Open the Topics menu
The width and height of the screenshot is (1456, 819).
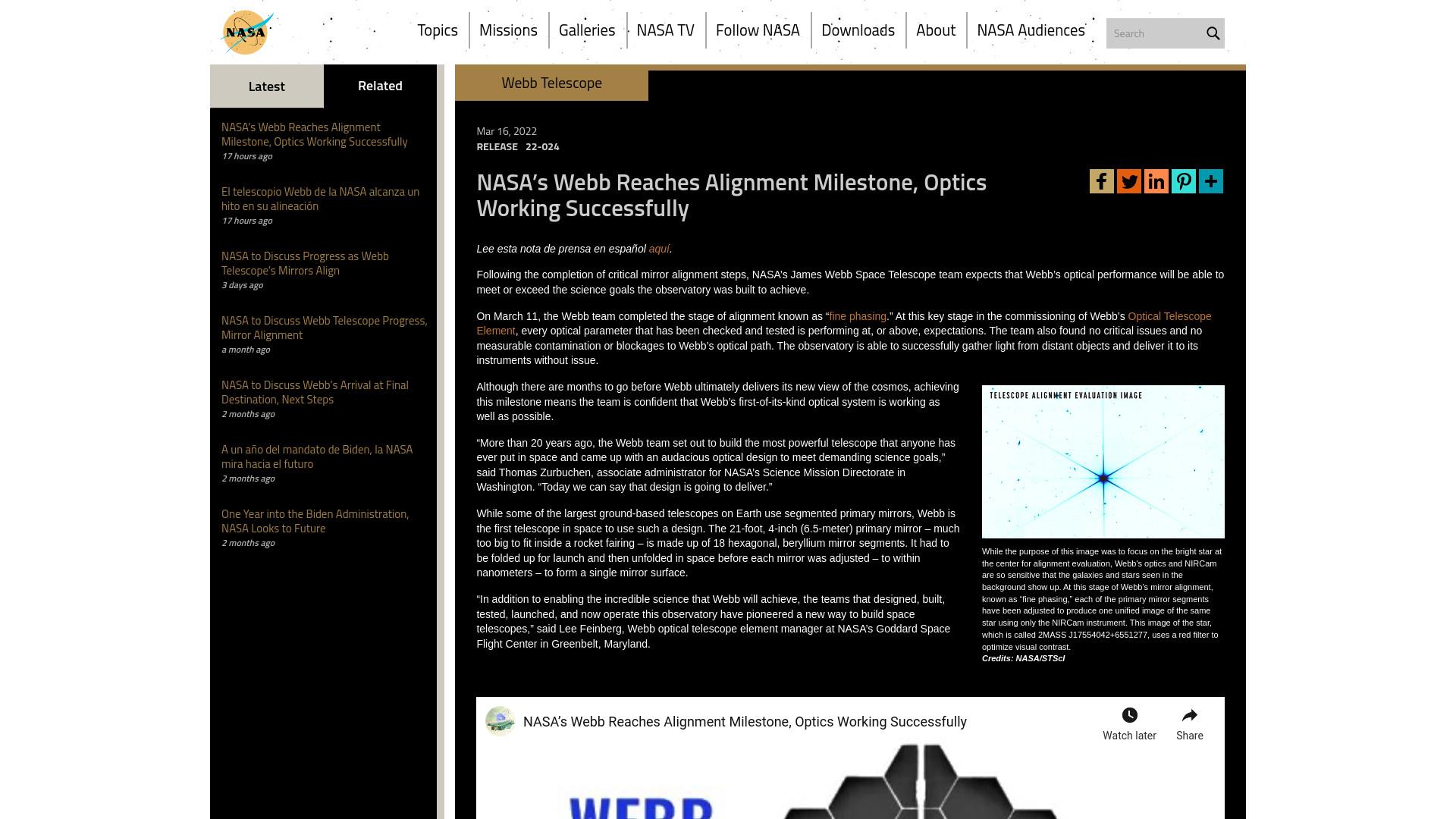pos(438,30)
